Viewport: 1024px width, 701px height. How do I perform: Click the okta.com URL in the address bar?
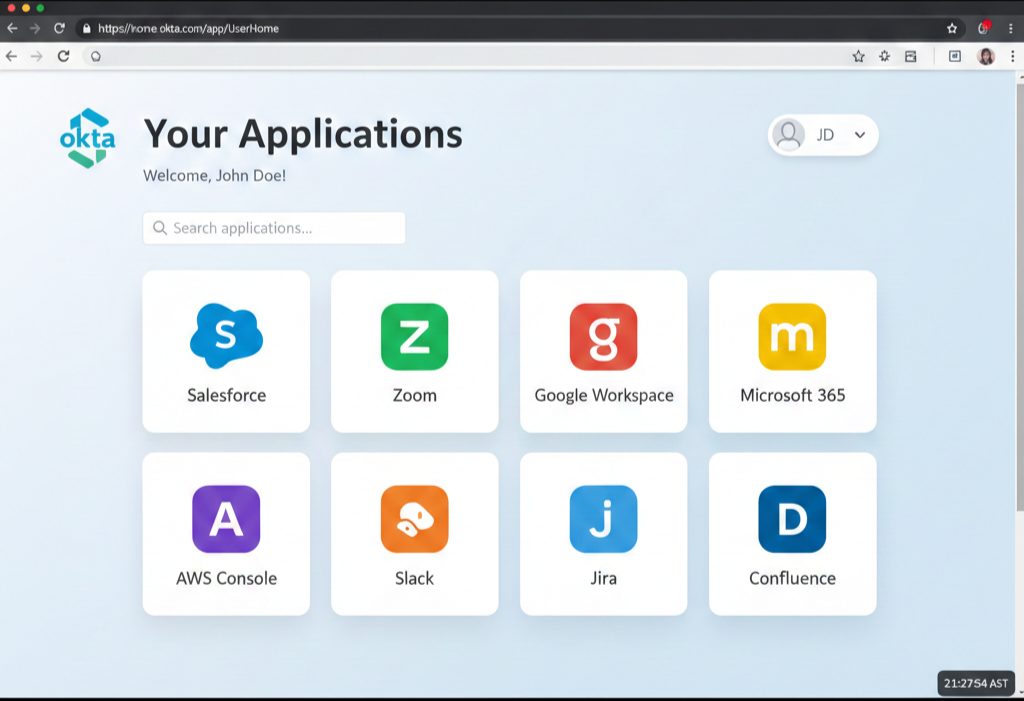(188, 28)
